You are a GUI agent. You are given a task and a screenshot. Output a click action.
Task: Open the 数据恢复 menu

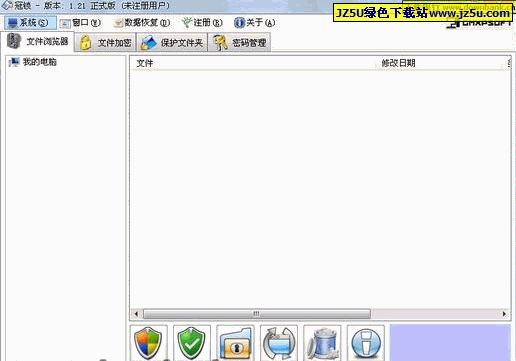[142, 23]
